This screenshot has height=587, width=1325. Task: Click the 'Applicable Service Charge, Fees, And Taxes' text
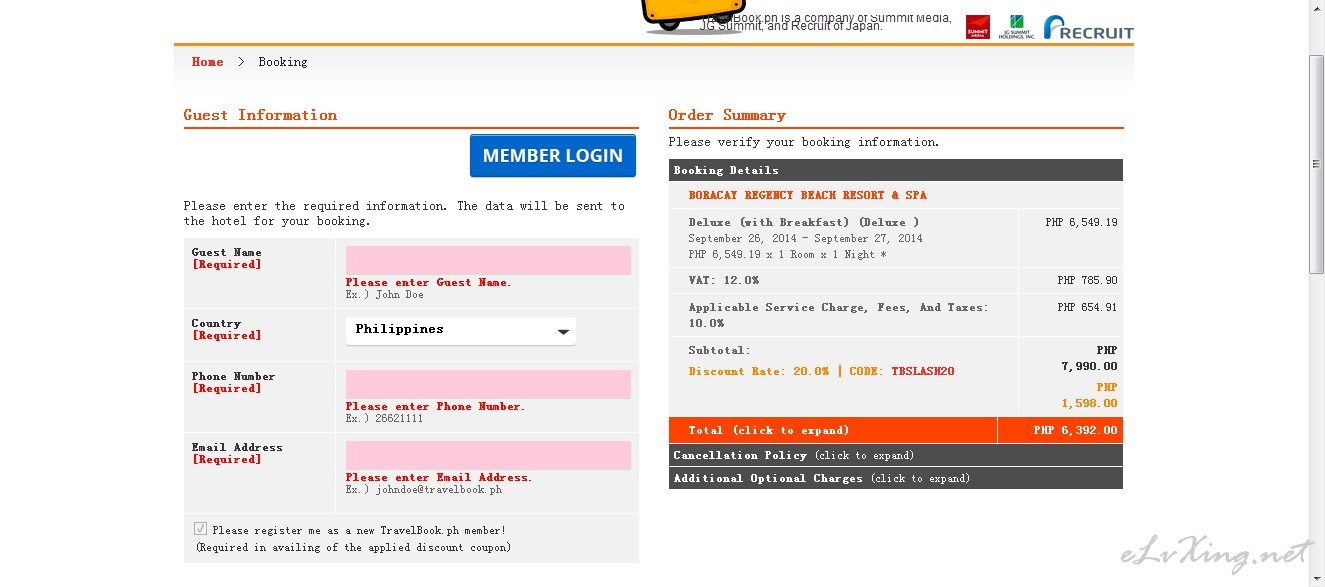838,315
